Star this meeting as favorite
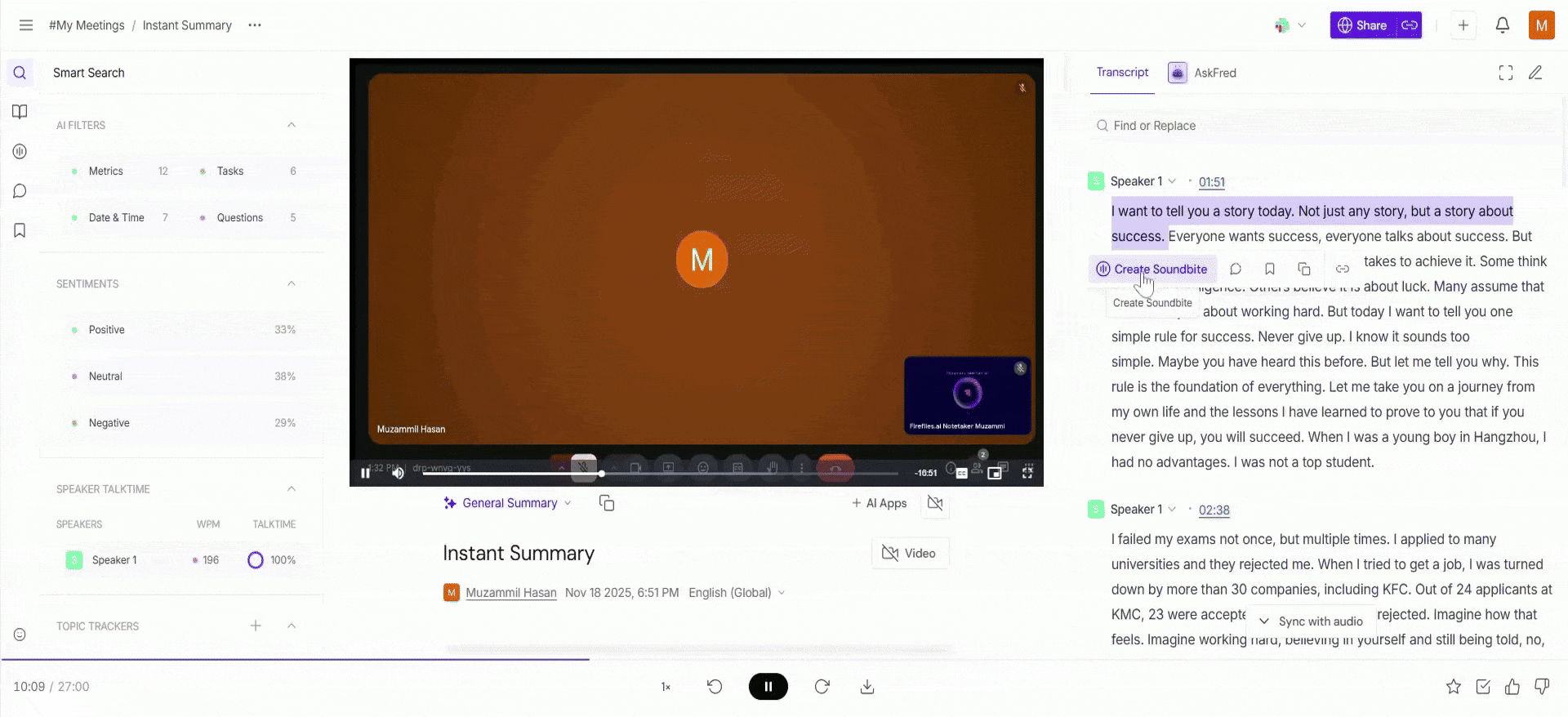Image resolution: width=1568 pixels, height=717 pixels. point(1454,687)
